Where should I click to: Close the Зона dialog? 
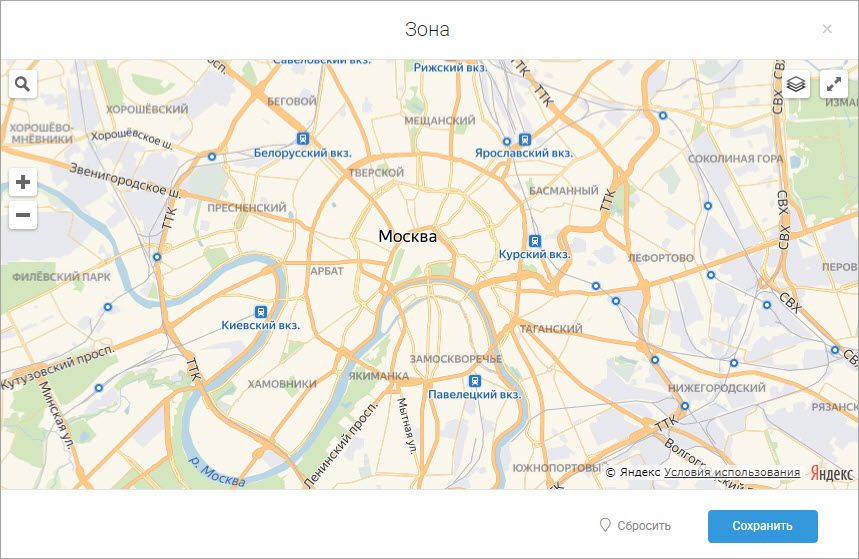pos(827,29)
